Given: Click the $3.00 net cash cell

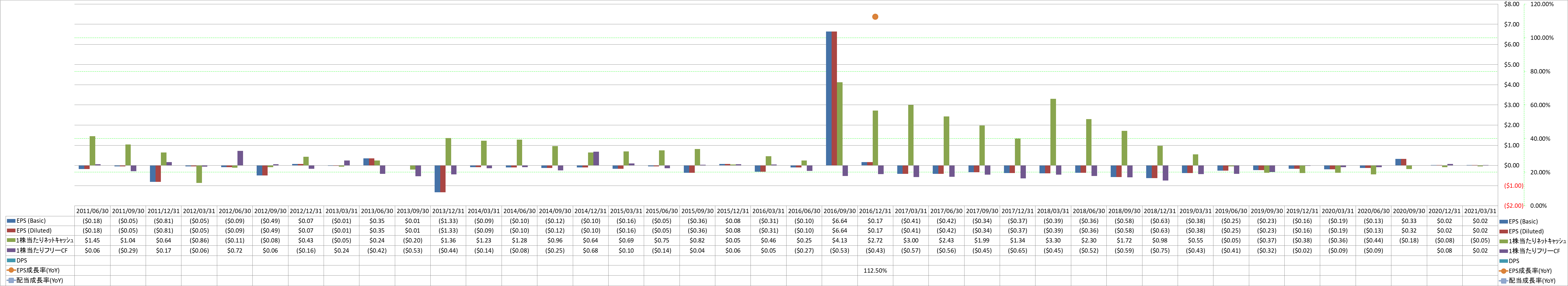Looking at the screenshot, I should click(911, 241).
